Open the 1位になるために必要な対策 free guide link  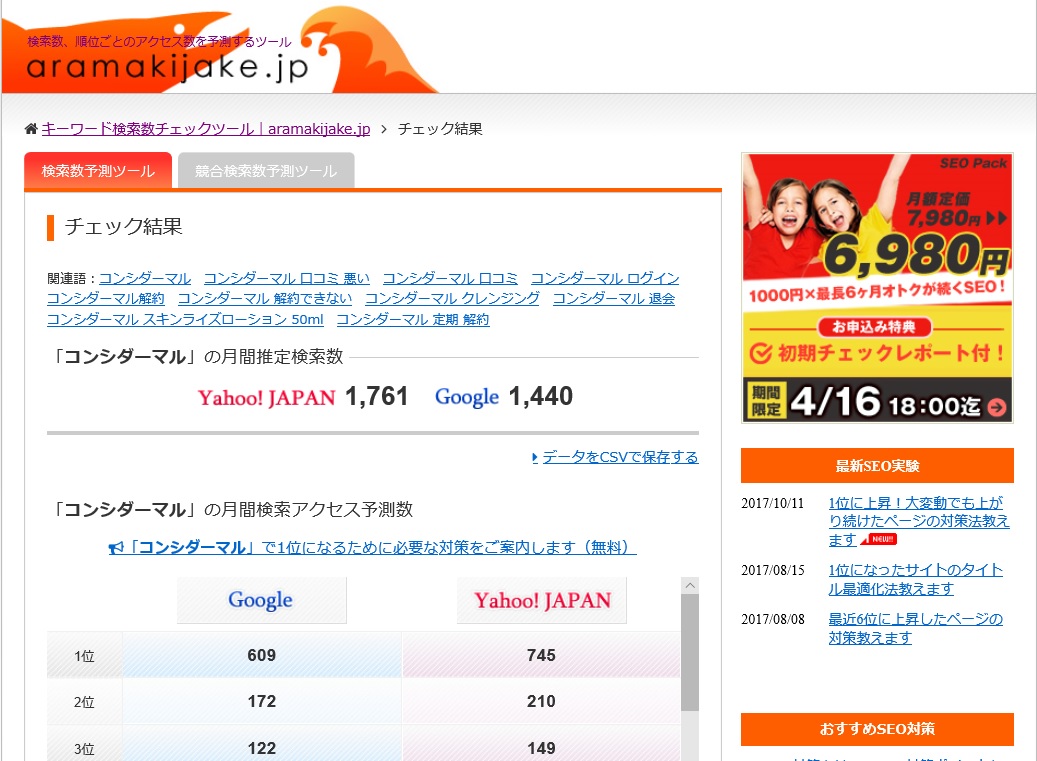(x=380, y=547)
